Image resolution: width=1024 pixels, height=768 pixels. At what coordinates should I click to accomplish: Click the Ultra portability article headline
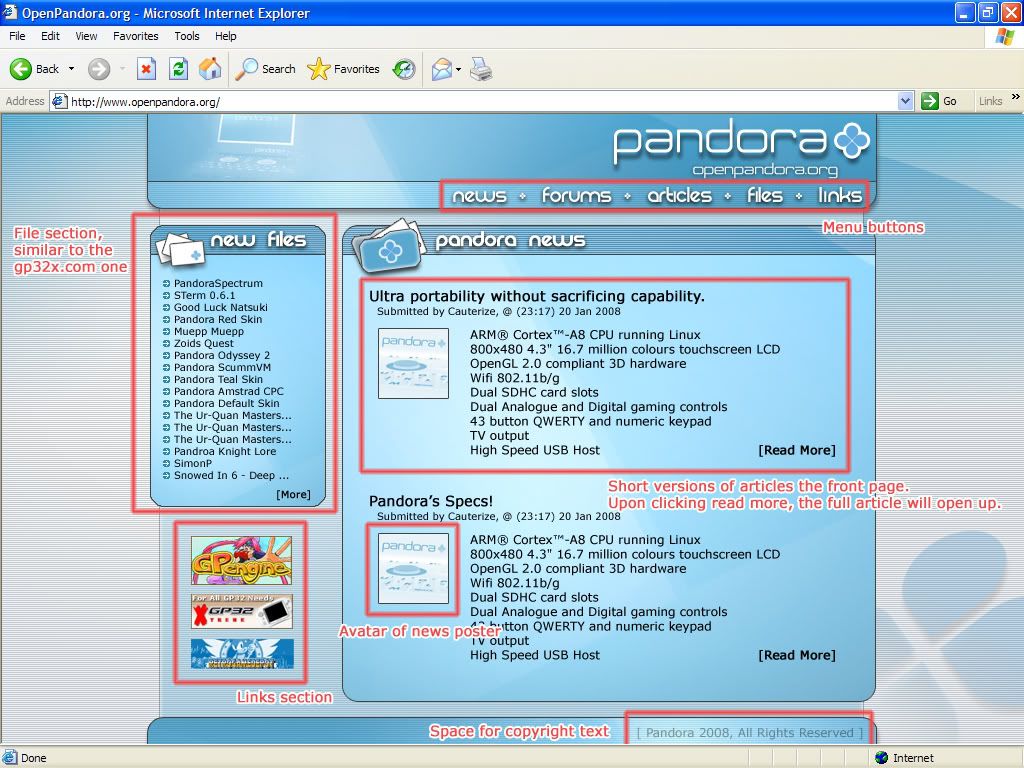537,296
